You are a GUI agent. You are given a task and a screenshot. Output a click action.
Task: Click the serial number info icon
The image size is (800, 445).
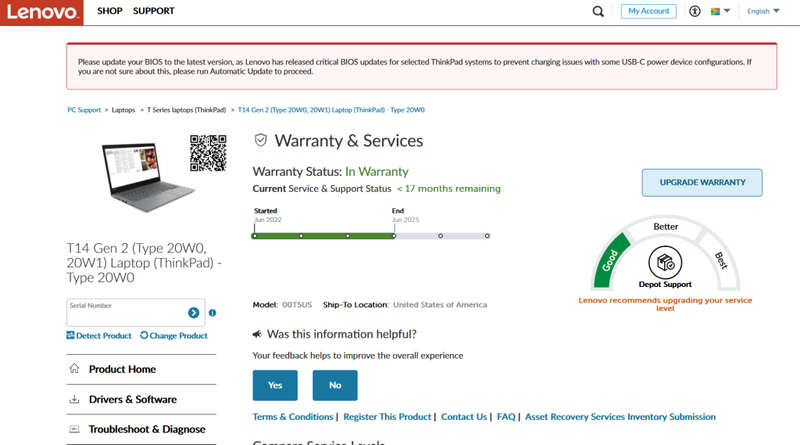[x=212, y=313]
